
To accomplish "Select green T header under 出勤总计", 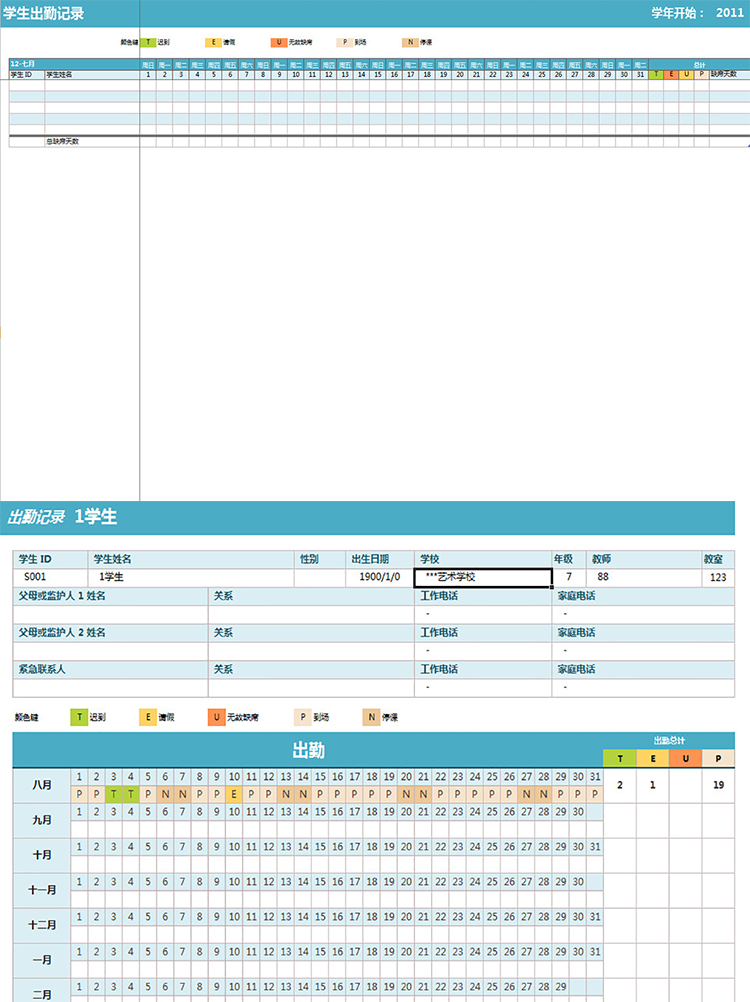I will coord(620,759).
